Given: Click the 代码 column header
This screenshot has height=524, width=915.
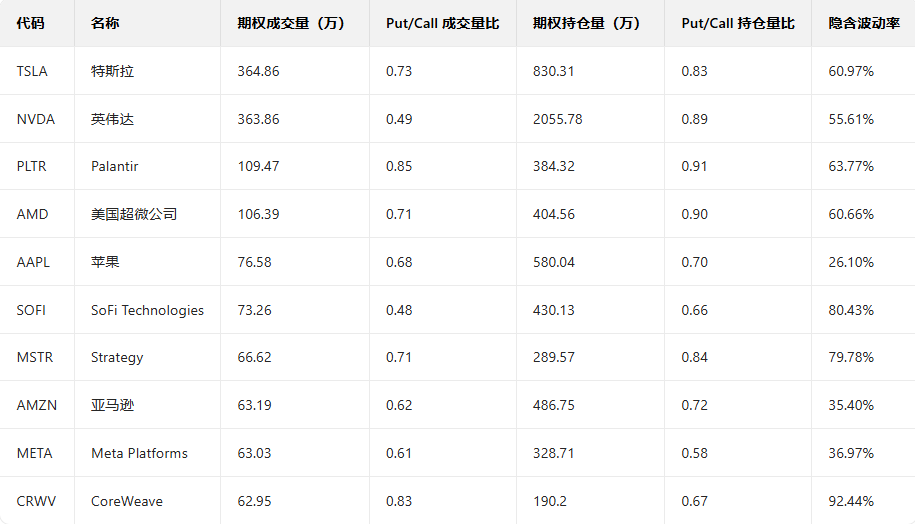Looking at the screenshot, I should (x=31, y=23).
